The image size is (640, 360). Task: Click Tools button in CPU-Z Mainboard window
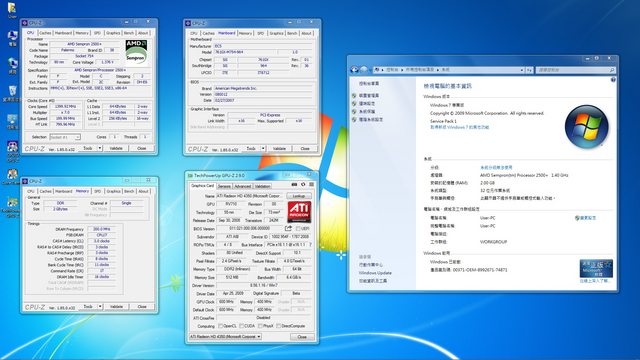[x=251, y=149]
